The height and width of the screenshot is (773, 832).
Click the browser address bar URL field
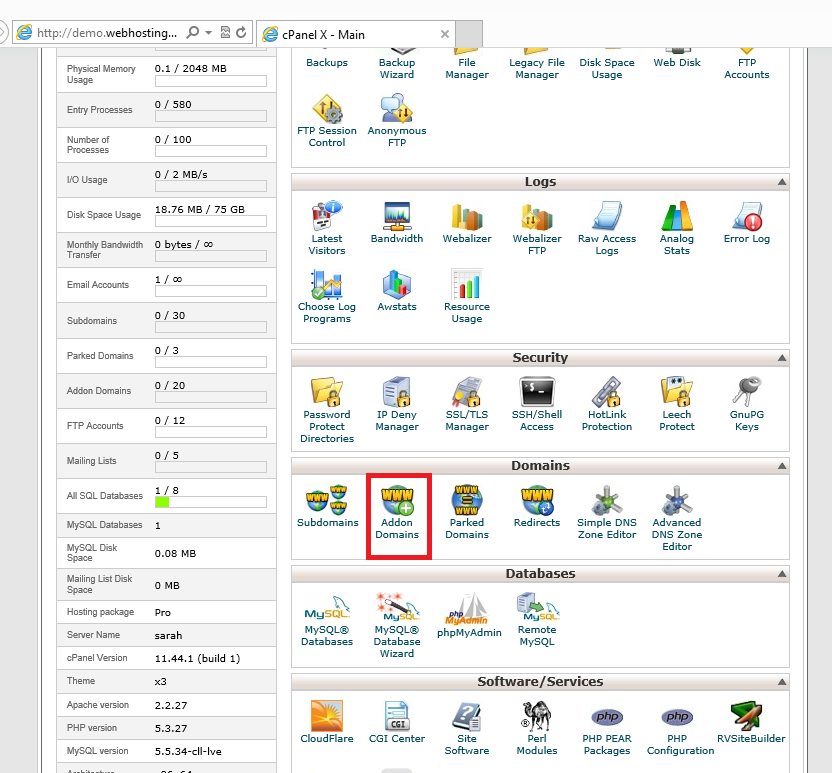105,33
